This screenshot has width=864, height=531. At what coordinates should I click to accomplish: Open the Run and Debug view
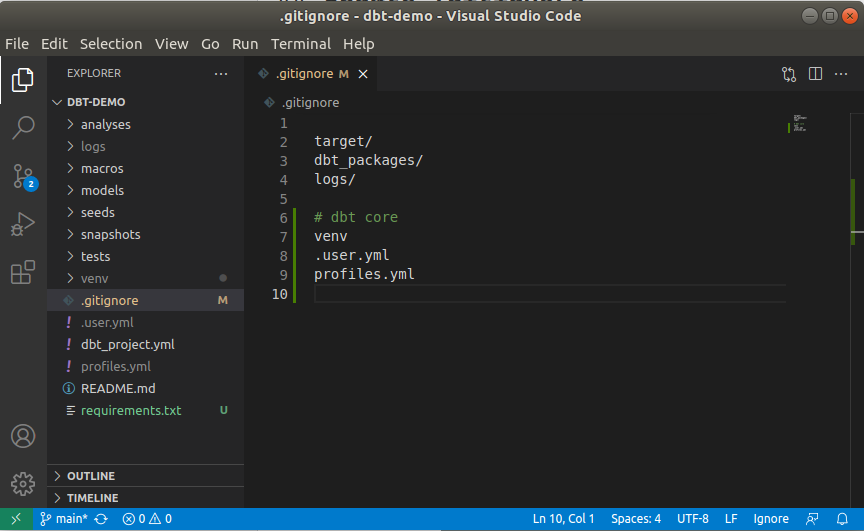point(23,224)
